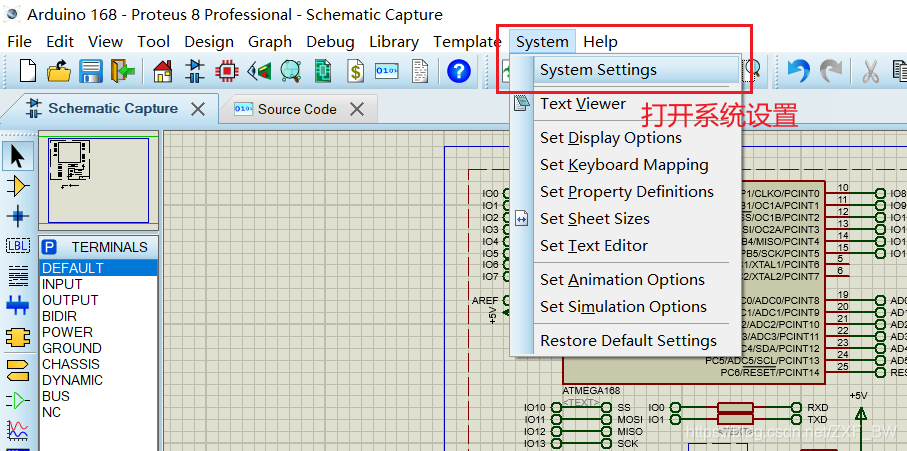The image size is (907, 451).
Task: Open a project with the folder icon
Action: (58, 71)
